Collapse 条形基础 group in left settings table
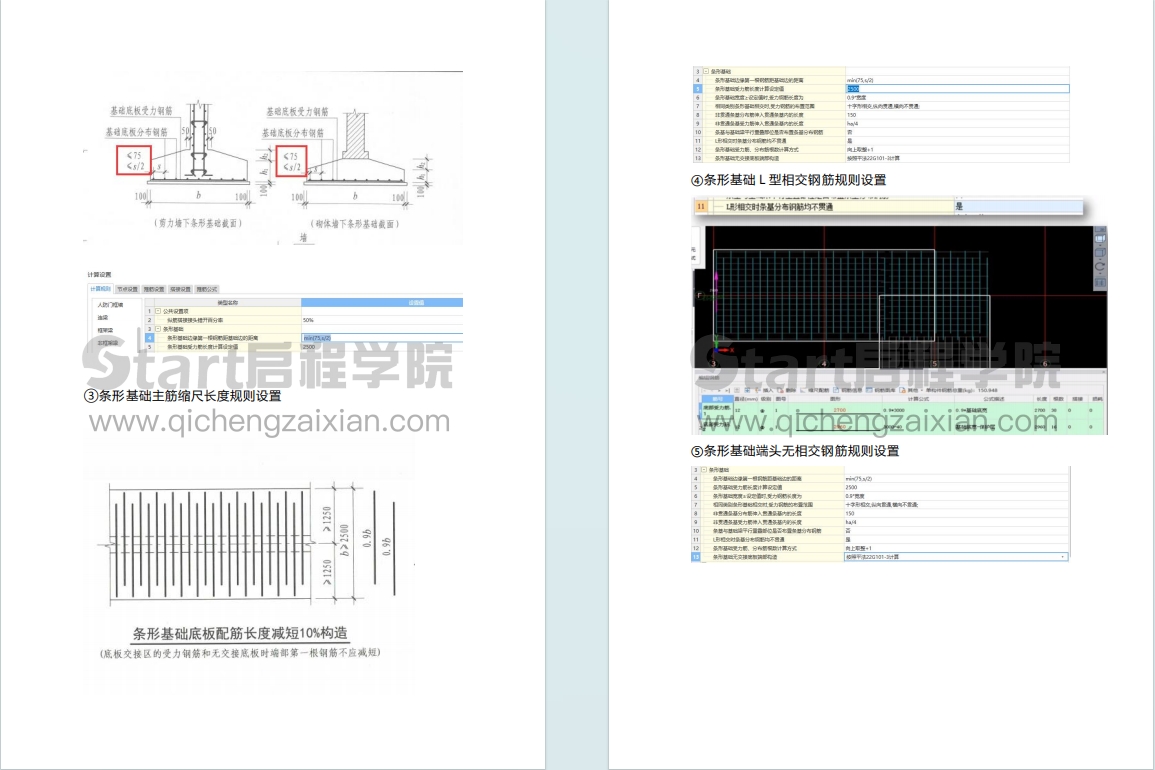Viewport: 1155px width, 770px height. pos(157,328)
